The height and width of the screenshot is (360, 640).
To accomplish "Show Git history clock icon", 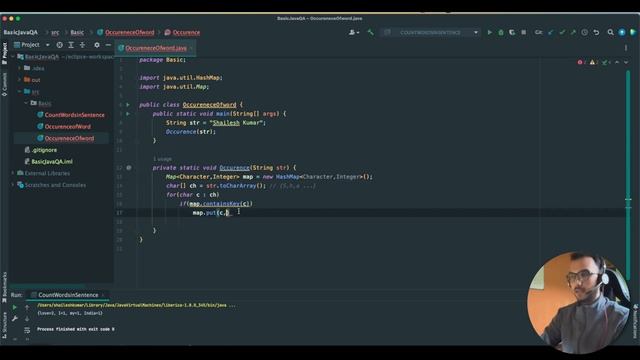I will pyautogui.click(x=584, y=32).
